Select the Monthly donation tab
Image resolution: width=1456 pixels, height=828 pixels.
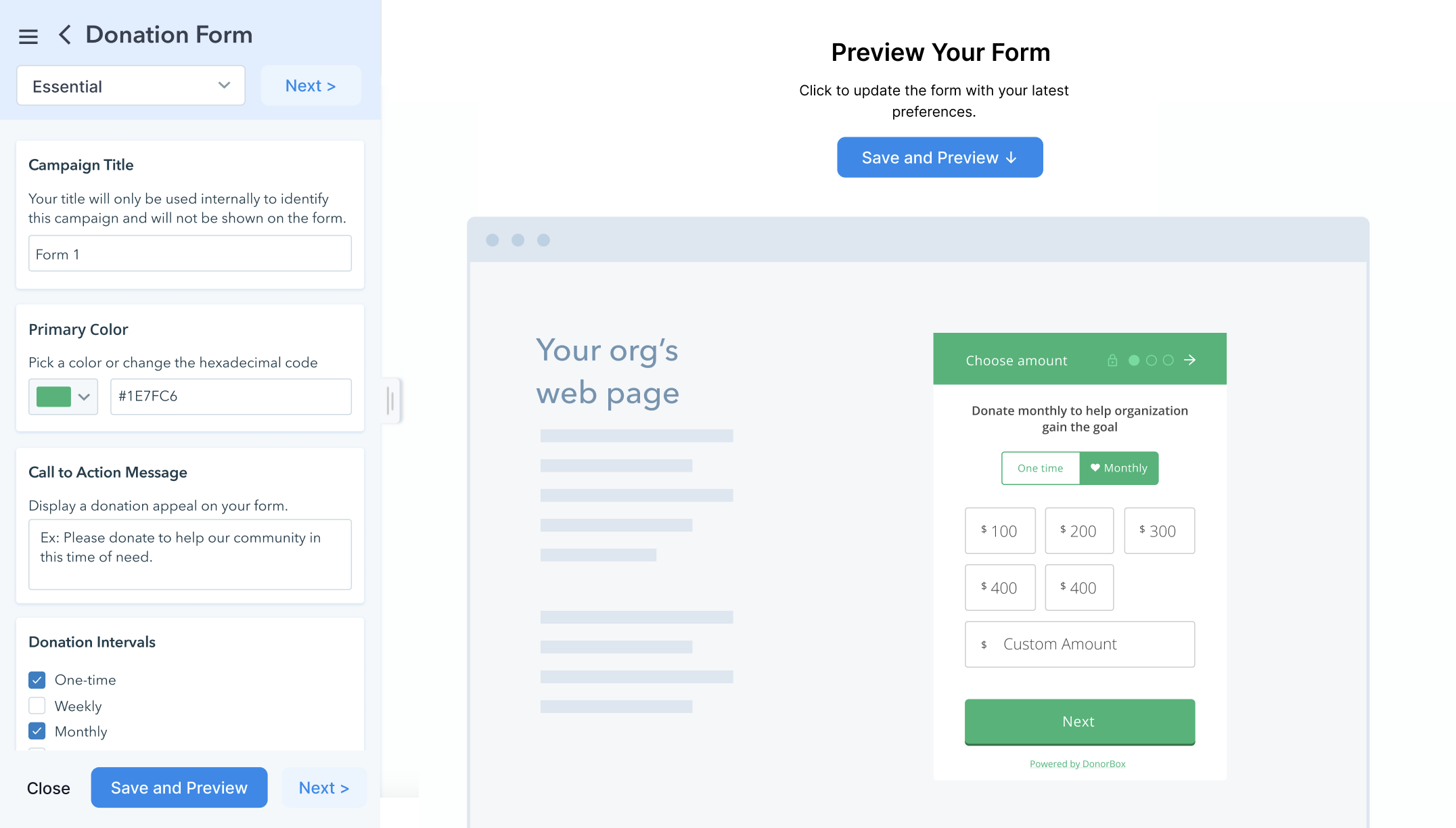1119,468
